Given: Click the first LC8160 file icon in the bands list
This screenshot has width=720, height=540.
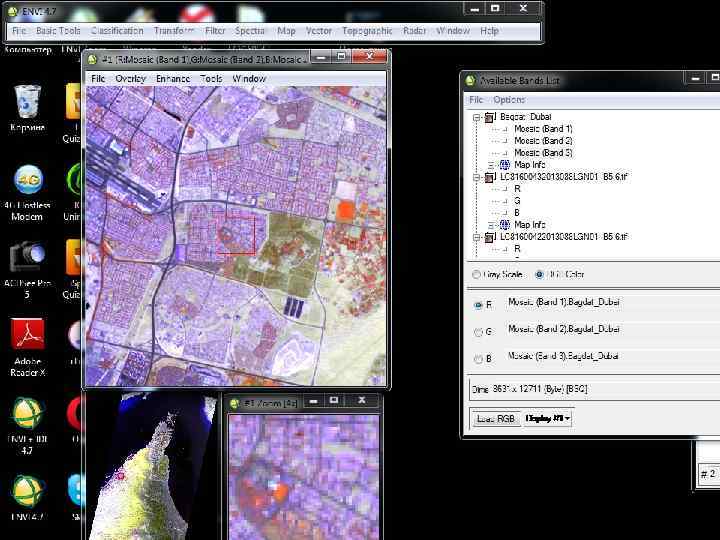Looking at the screenshot, I should [489, 177].
